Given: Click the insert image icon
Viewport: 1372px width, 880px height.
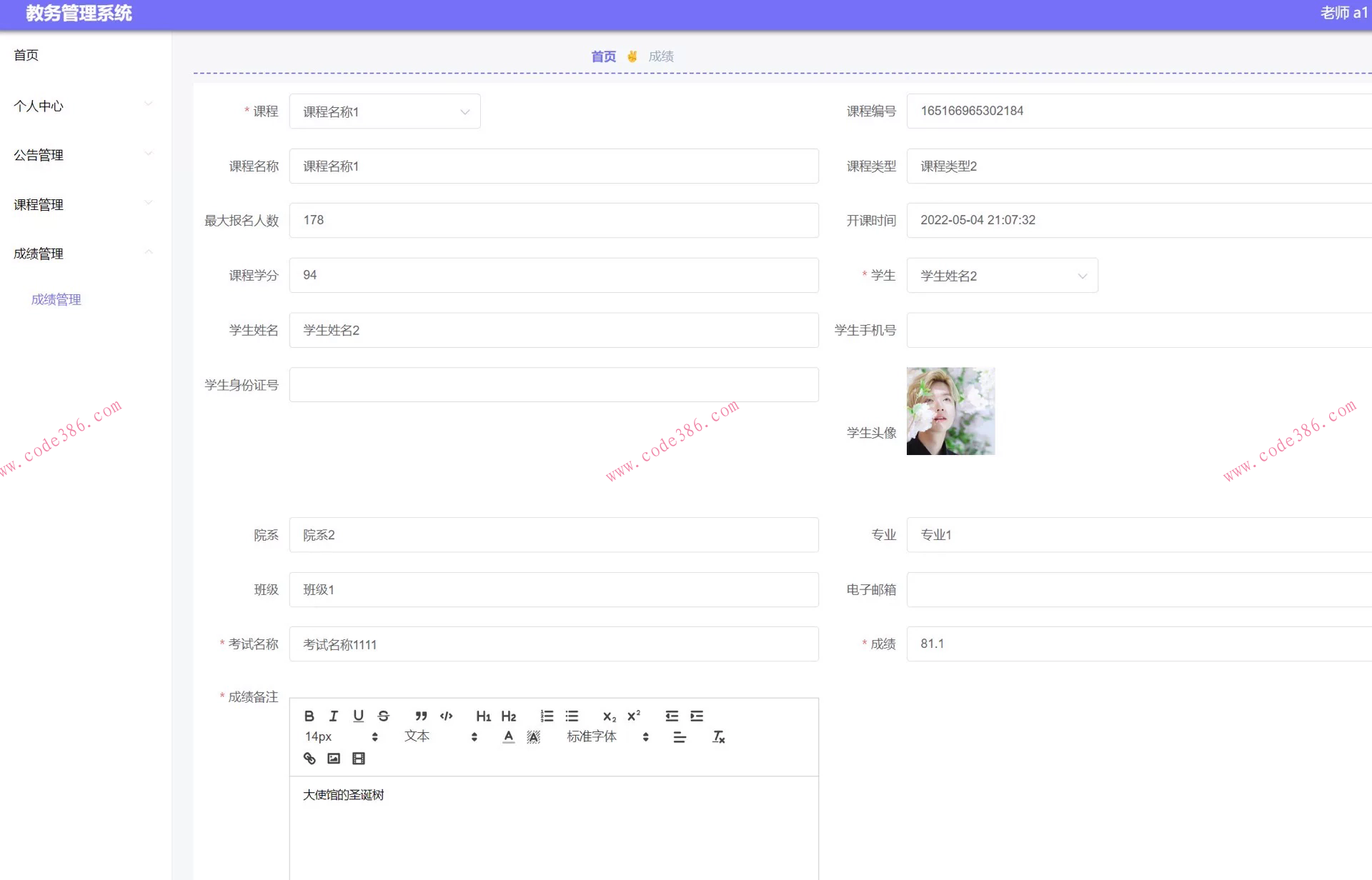Looking at the screenshot, I should (334, 759).
